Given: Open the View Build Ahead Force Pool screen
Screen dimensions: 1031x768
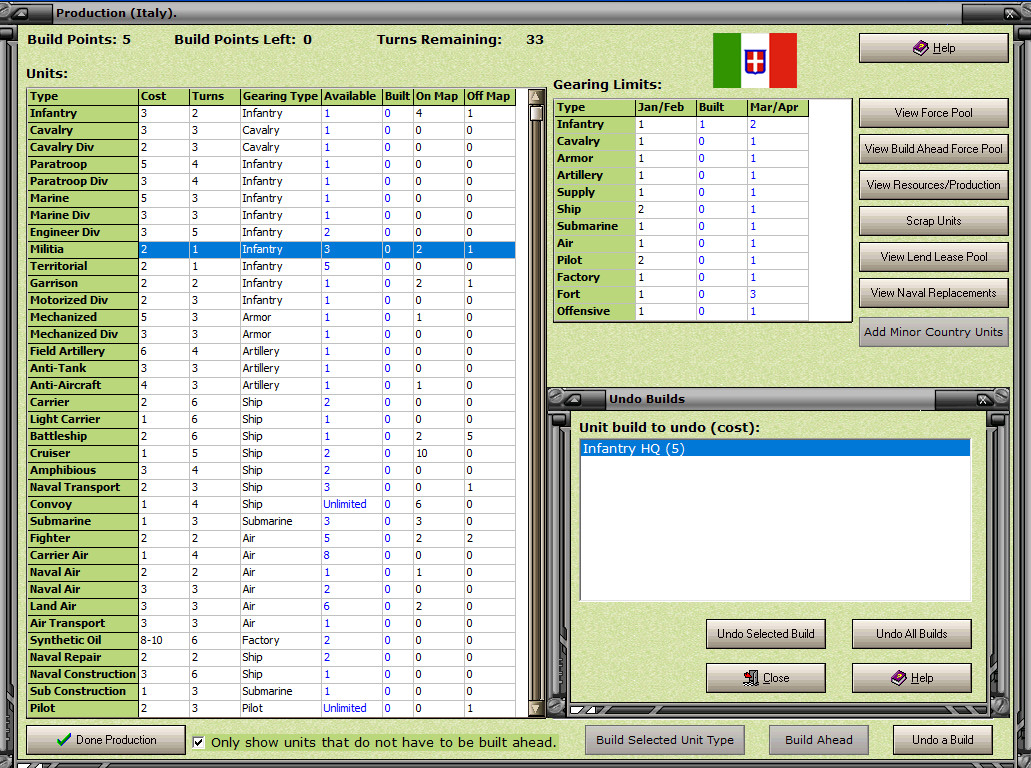Looking at the screenshot, I should pyautogui.click(x=932, y=149).
